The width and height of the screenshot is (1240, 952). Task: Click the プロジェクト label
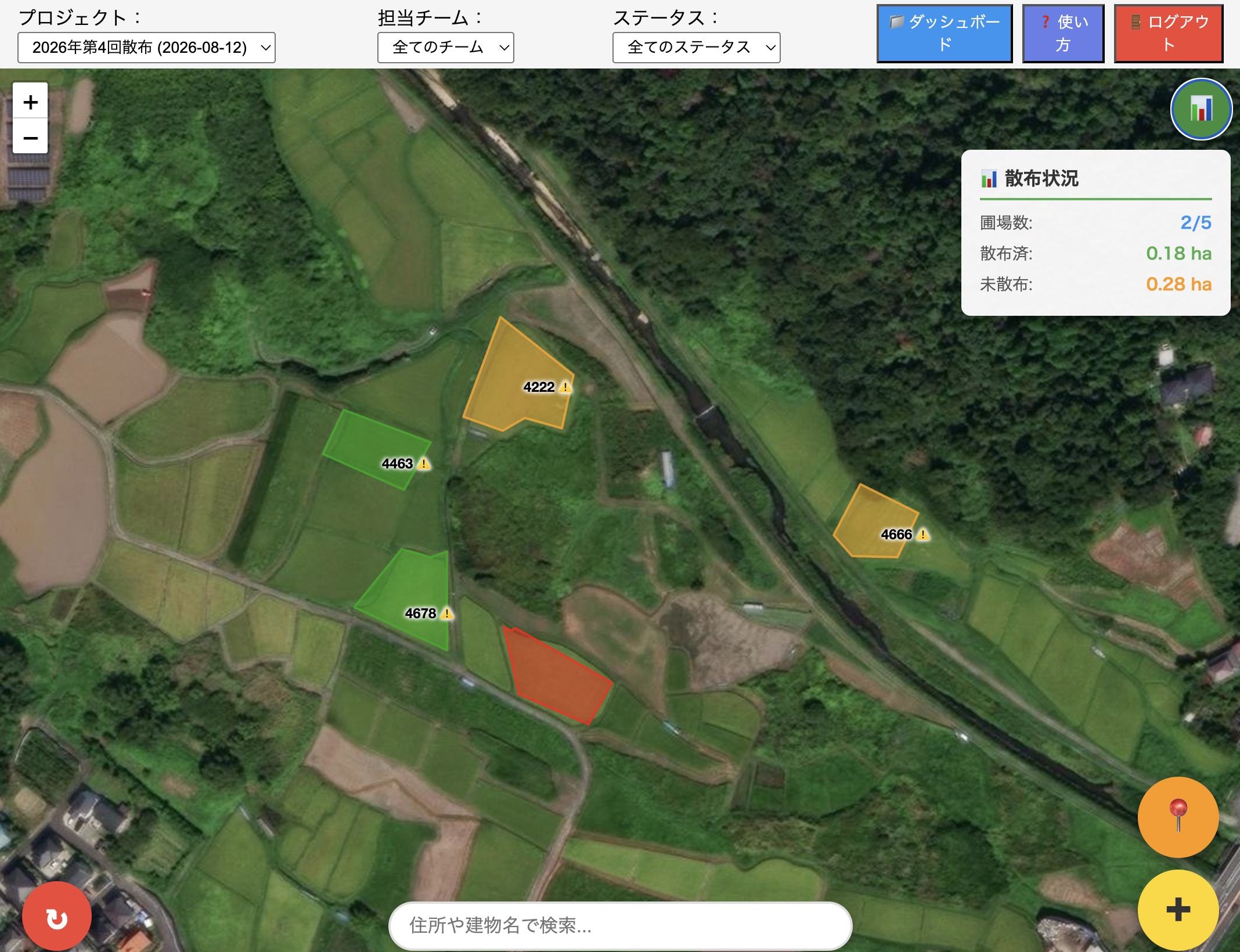click(x=80, y=17)
